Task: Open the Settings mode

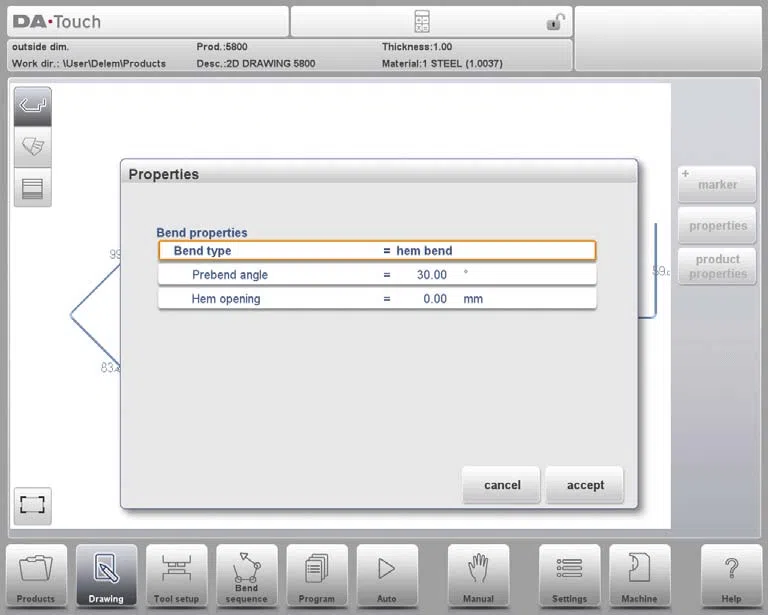Action: pyautogui.click(x=569, y=576)
